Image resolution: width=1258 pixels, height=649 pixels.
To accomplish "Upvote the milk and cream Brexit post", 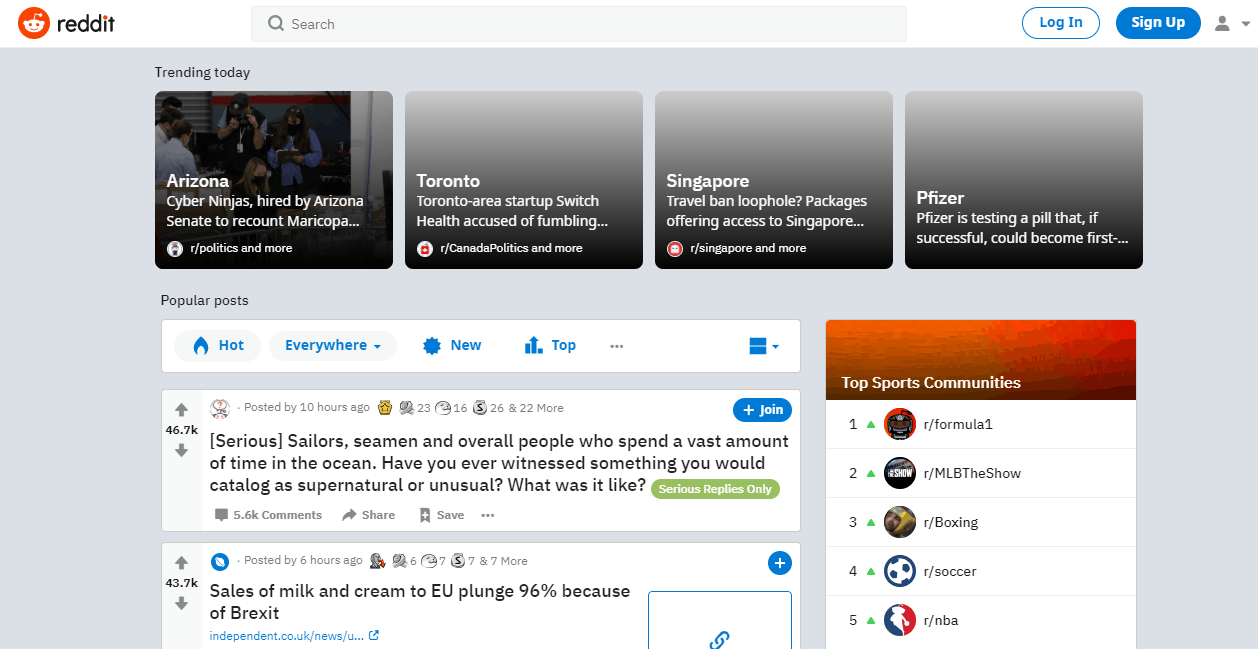I will click(181, 563).
